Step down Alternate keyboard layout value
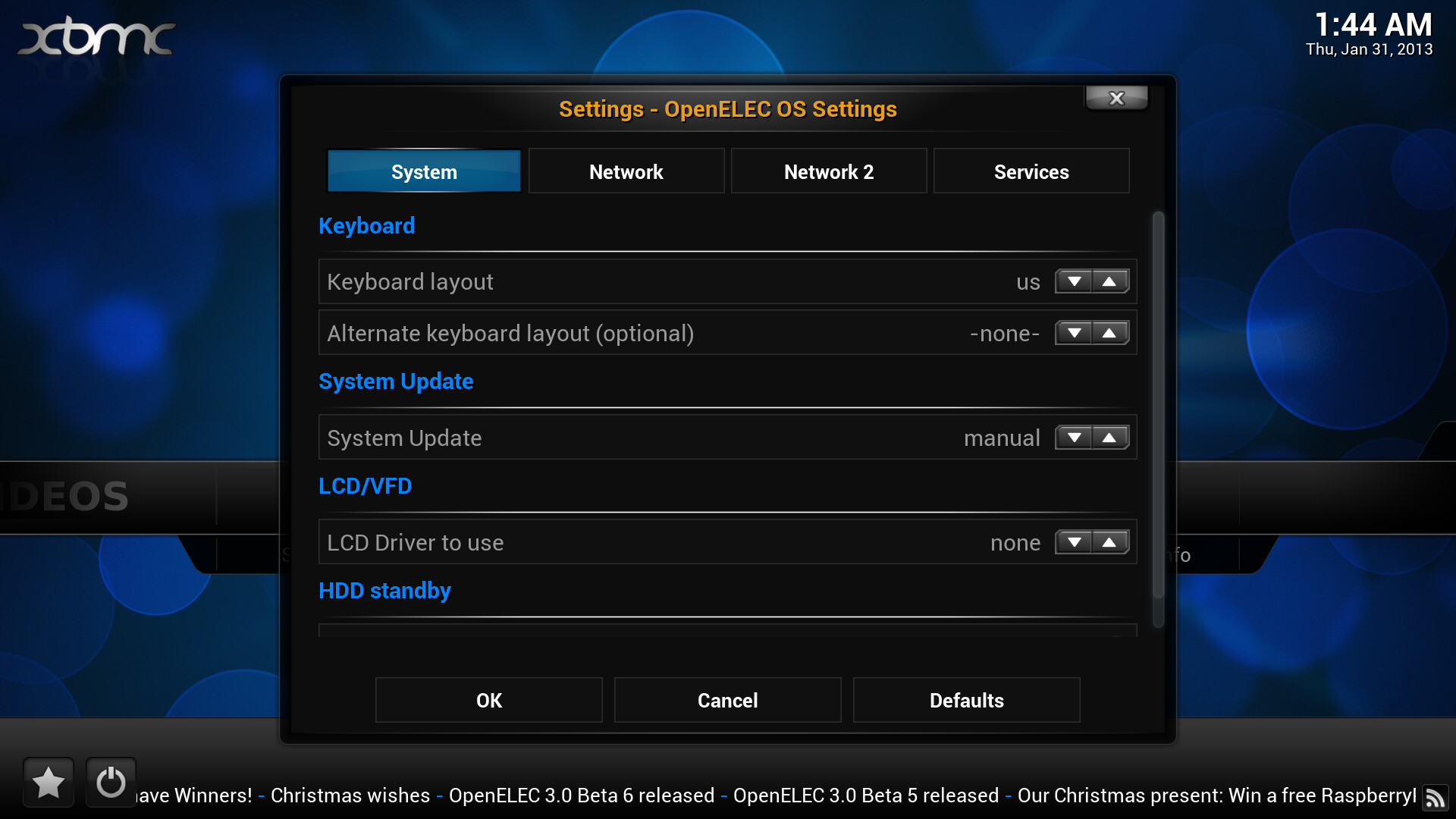 (x=1074, y=333)
